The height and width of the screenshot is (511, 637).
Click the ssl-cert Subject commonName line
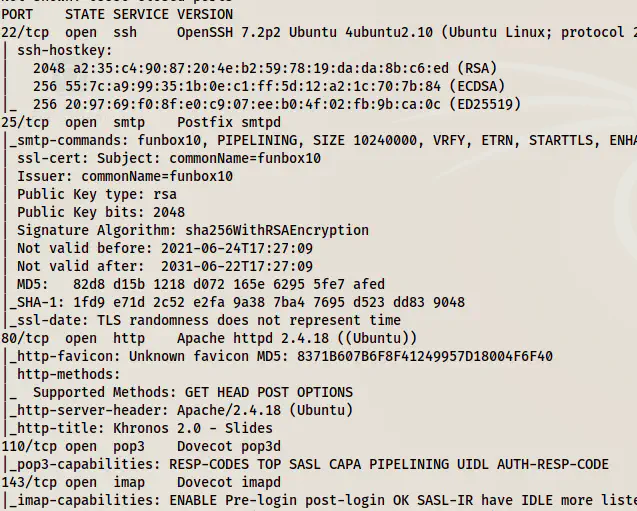[x=160, y=158]
